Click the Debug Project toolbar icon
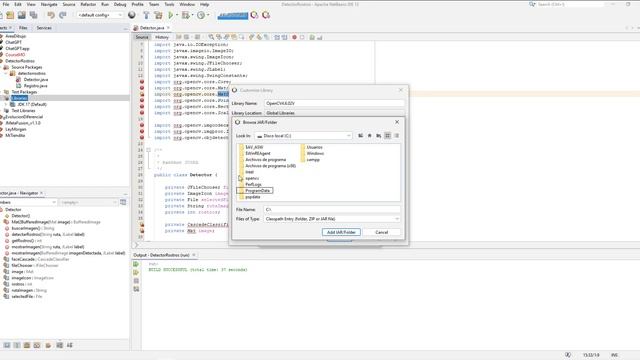This screenshot has height=360, width=640. point(186,15)
